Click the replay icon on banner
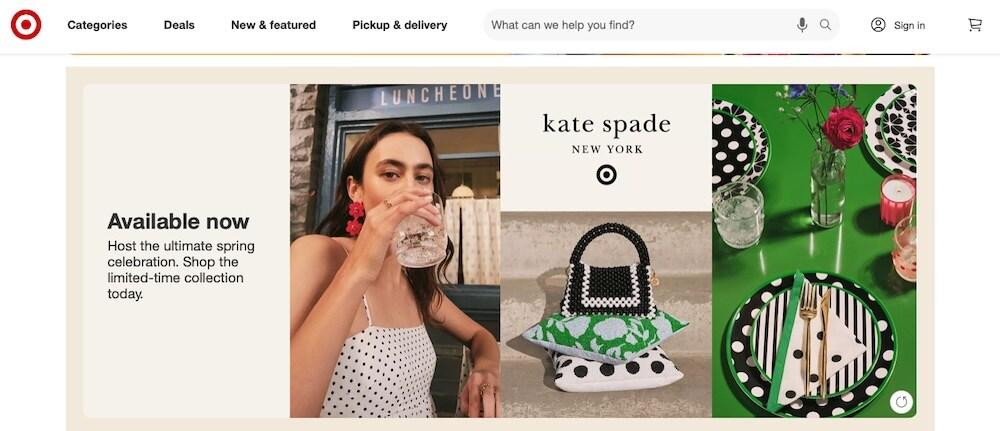This screenshot has height=431, width=1000. point(901,402)
